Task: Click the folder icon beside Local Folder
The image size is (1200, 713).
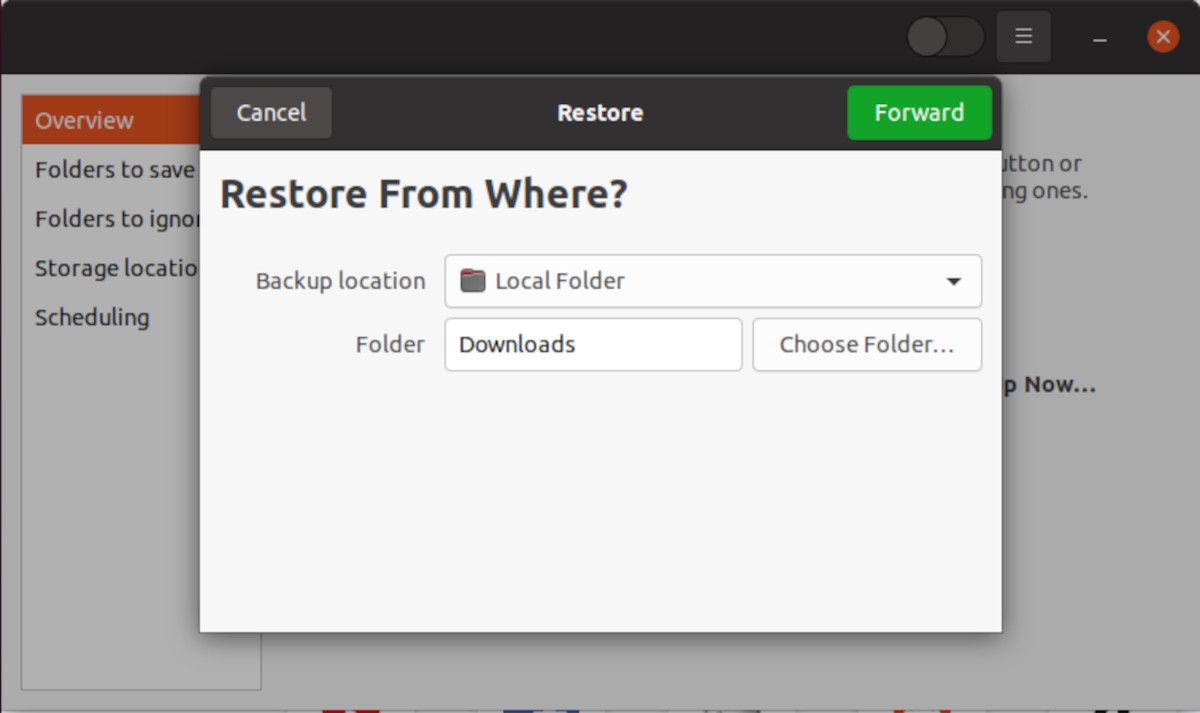Action: tap(473, 281)
